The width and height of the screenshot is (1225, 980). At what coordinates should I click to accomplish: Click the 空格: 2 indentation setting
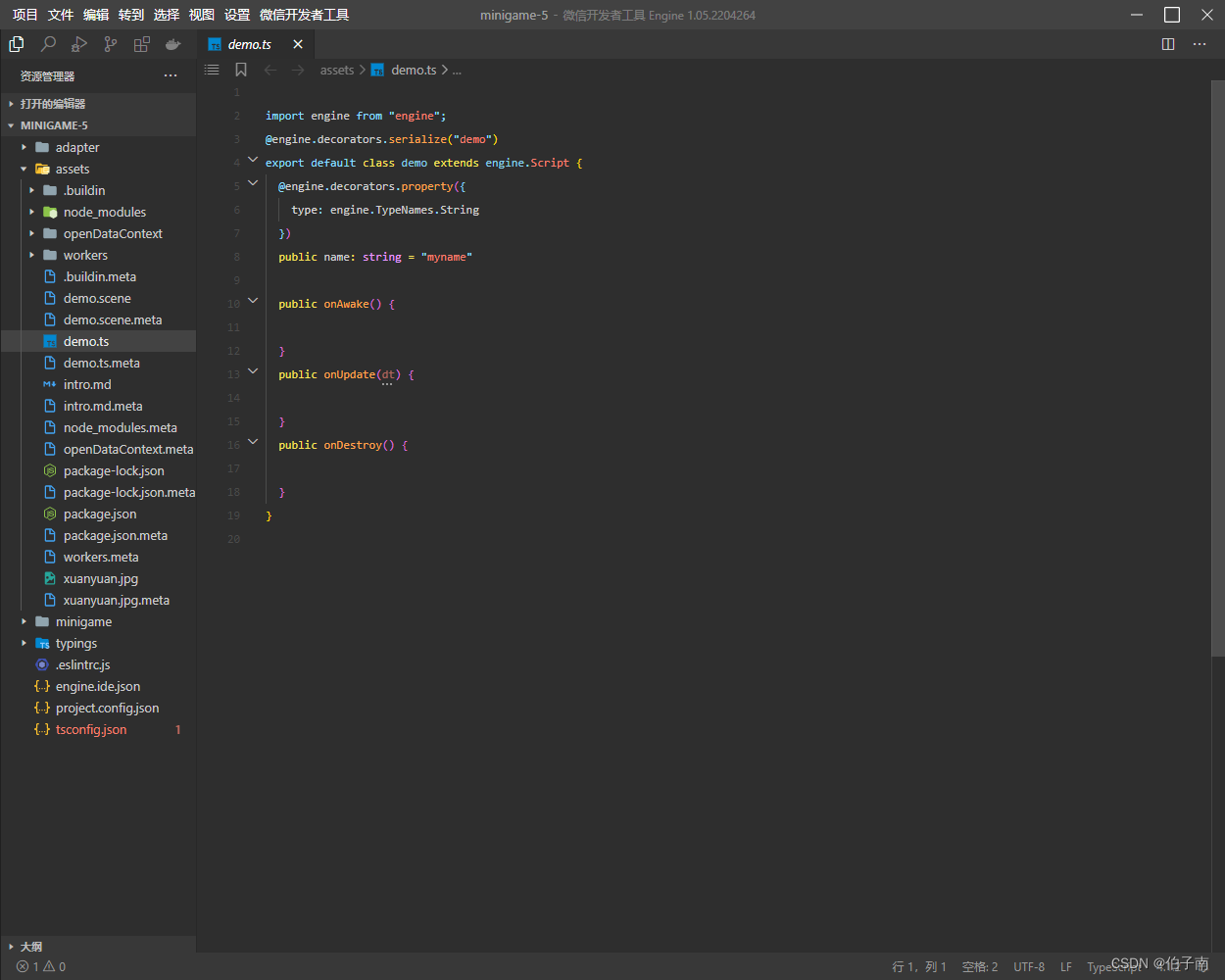980,966
